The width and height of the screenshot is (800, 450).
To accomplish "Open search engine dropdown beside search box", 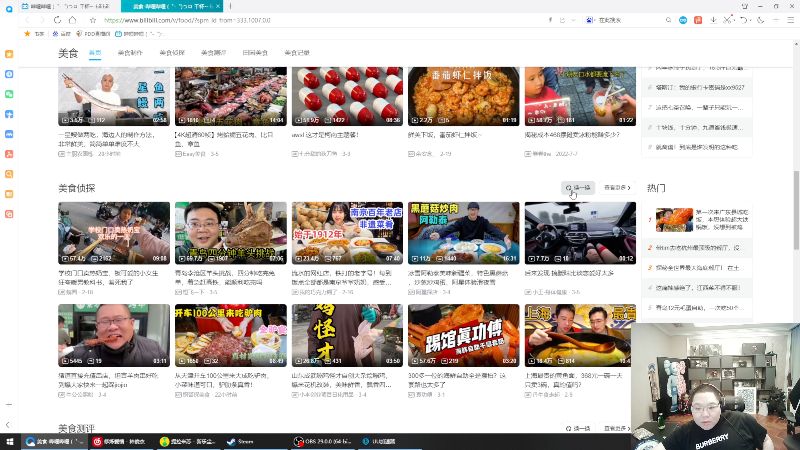I will point(590,20).
